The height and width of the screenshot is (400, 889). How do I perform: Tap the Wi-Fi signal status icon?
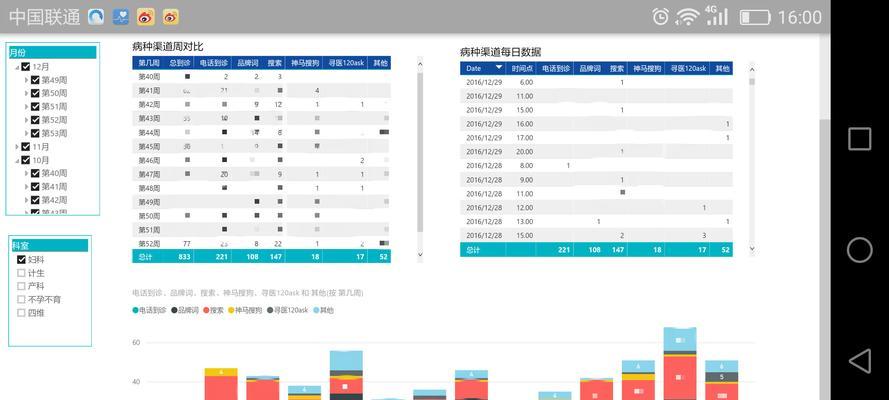pyautogui.click(x=687, y=17)
